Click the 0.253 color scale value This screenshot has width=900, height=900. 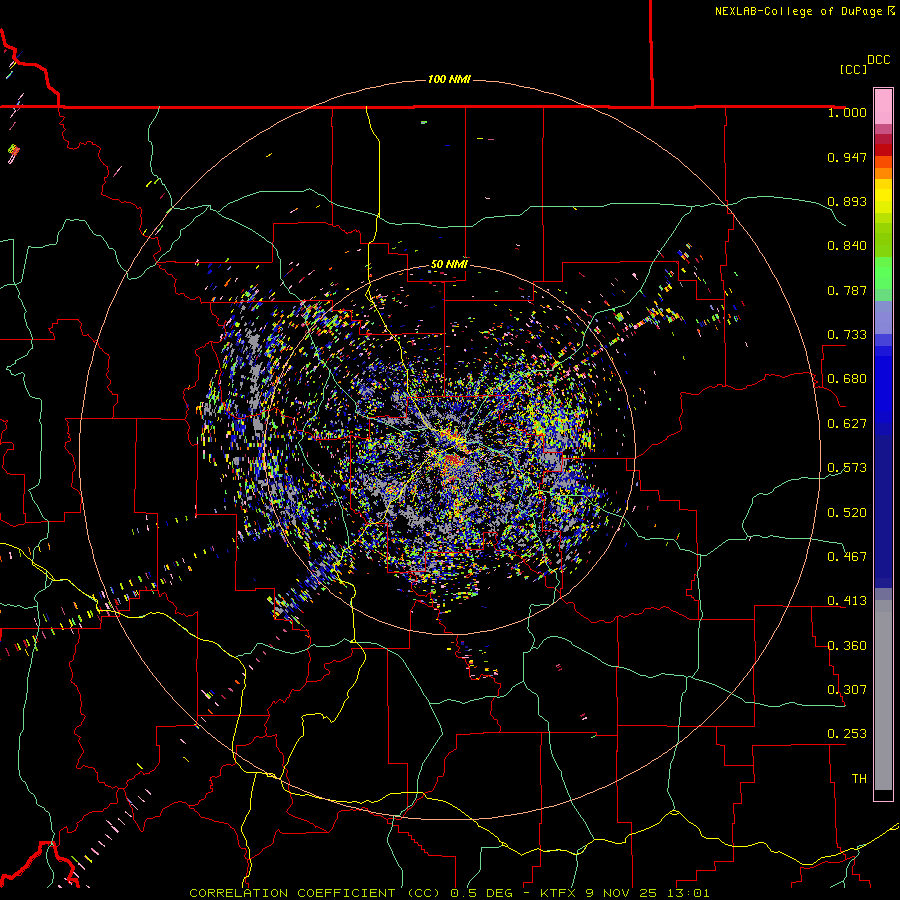coord(847,734)
